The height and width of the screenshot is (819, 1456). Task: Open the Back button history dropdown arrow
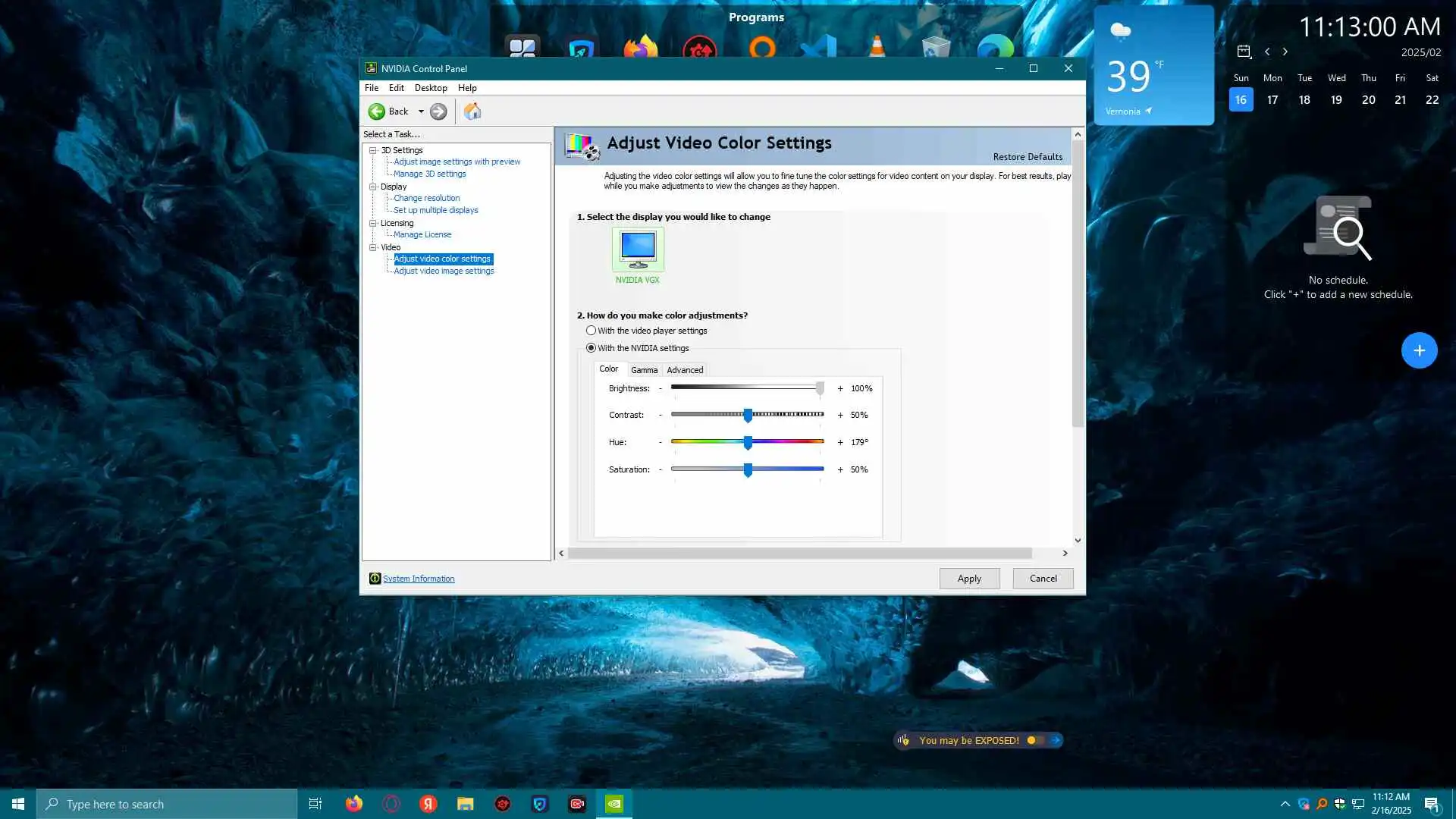pos(421,111)
